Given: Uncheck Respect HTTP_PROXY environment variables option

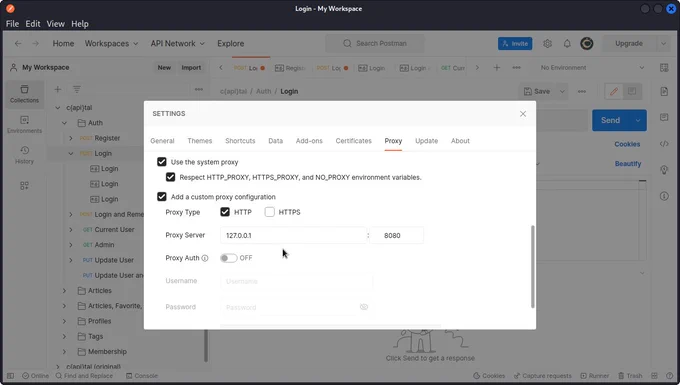Looking at the screenshot, I should click(x=170, y=177).
